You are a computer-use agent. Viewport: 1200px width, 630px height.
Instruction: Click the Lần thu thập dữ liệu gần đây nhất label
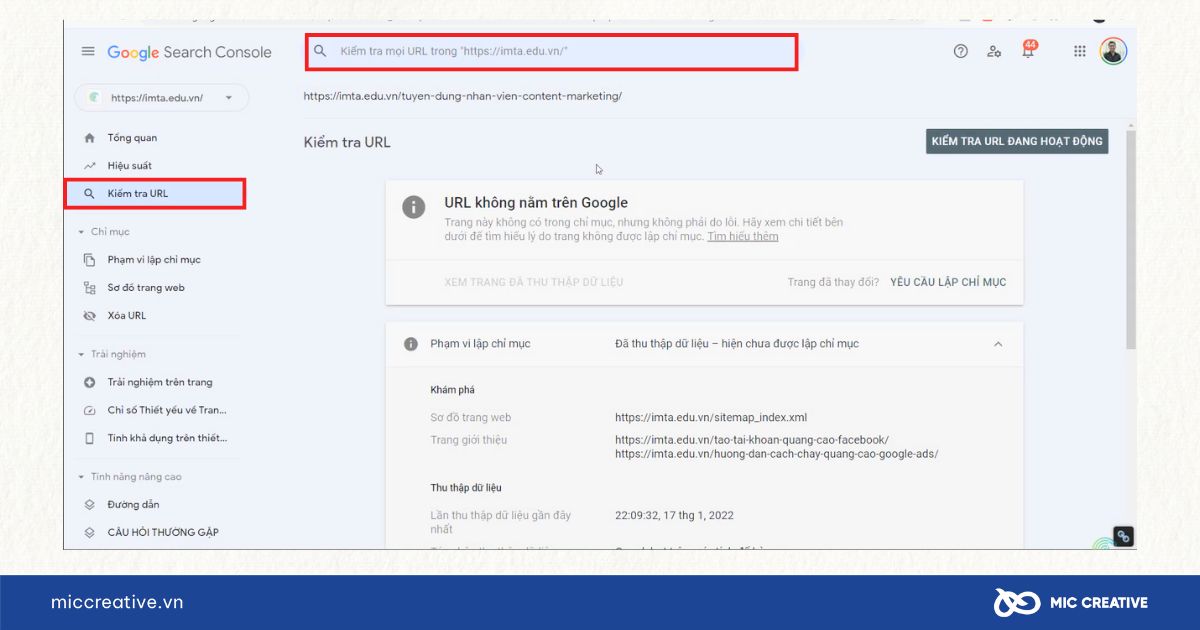pyautogui.click(x=500, y=522)
